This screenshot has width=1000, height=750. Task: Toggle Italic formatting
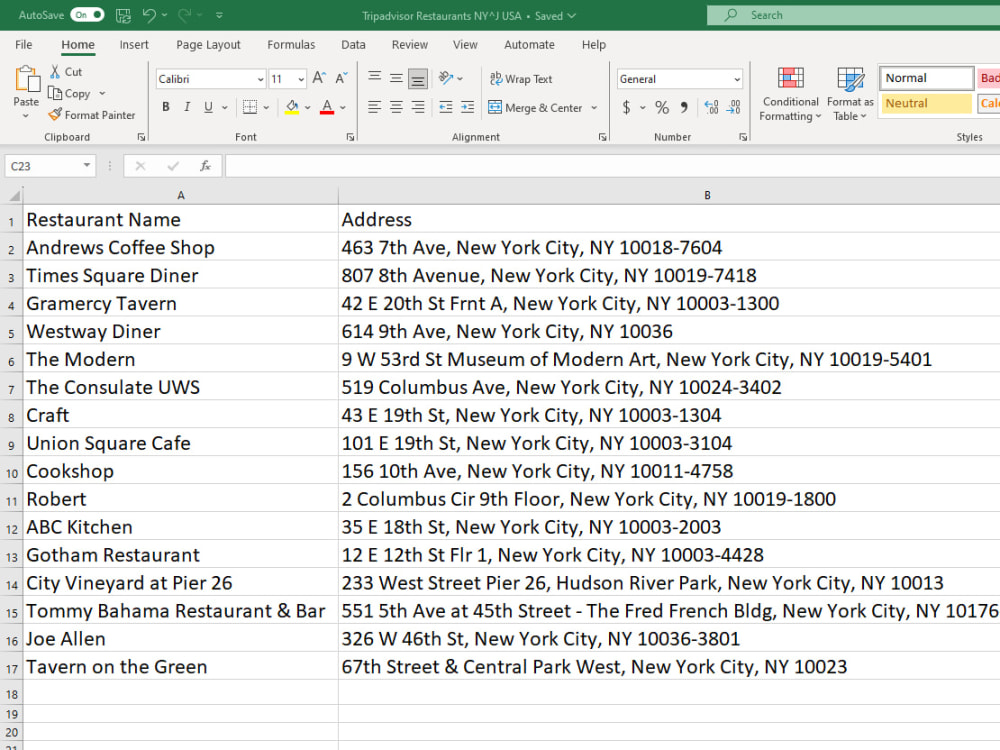coord(187,107)
